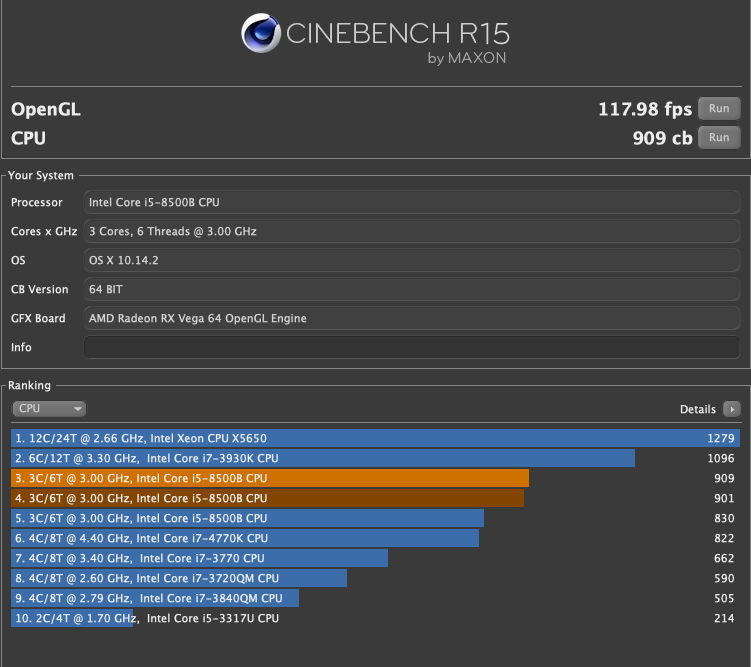Click the empty Info input field

click(411, 347)
